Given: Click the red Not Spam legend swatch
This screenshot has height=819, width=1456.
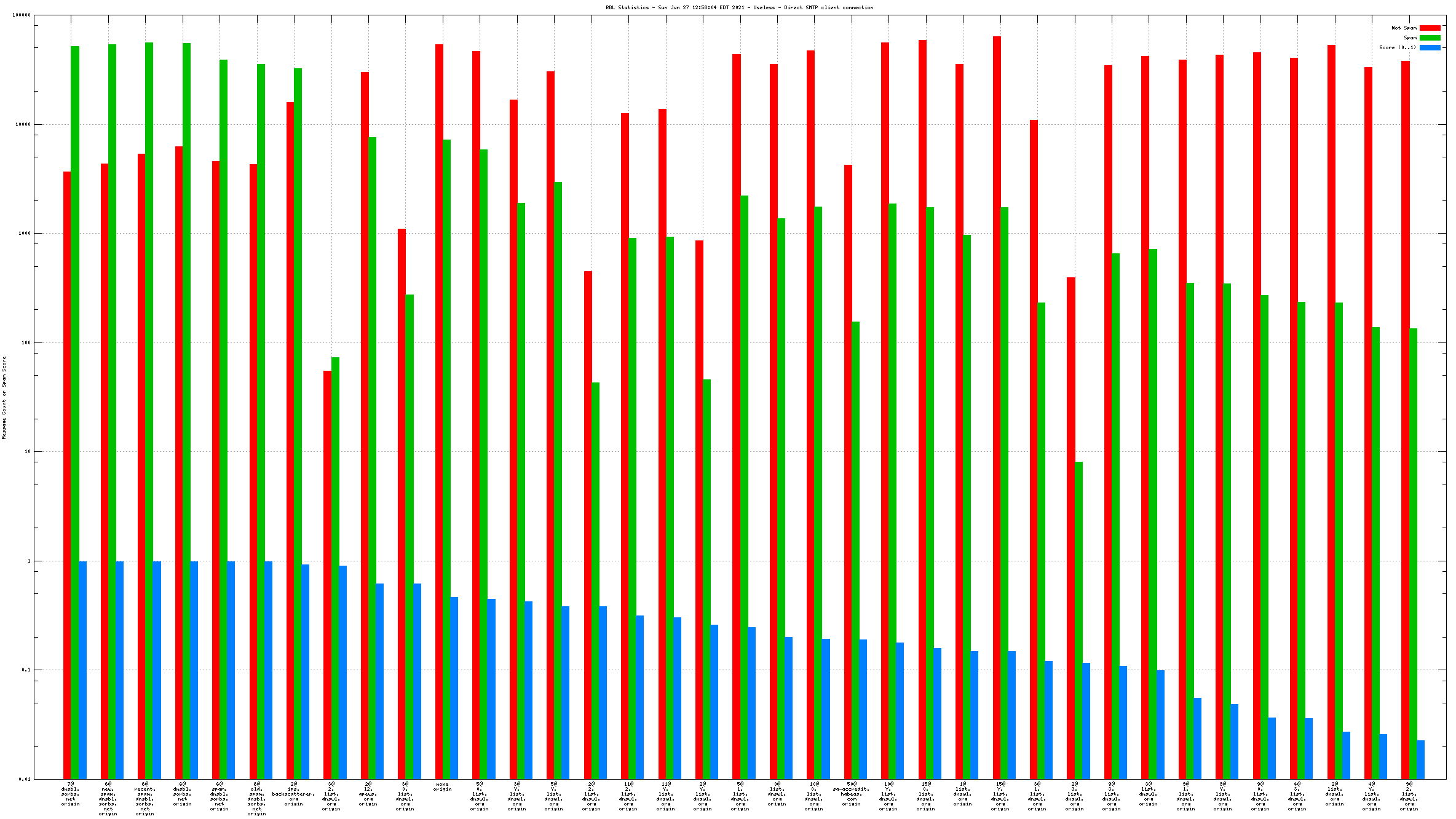Looking at the screenshot, I should pyautogui.click(x=1430, y=28).
